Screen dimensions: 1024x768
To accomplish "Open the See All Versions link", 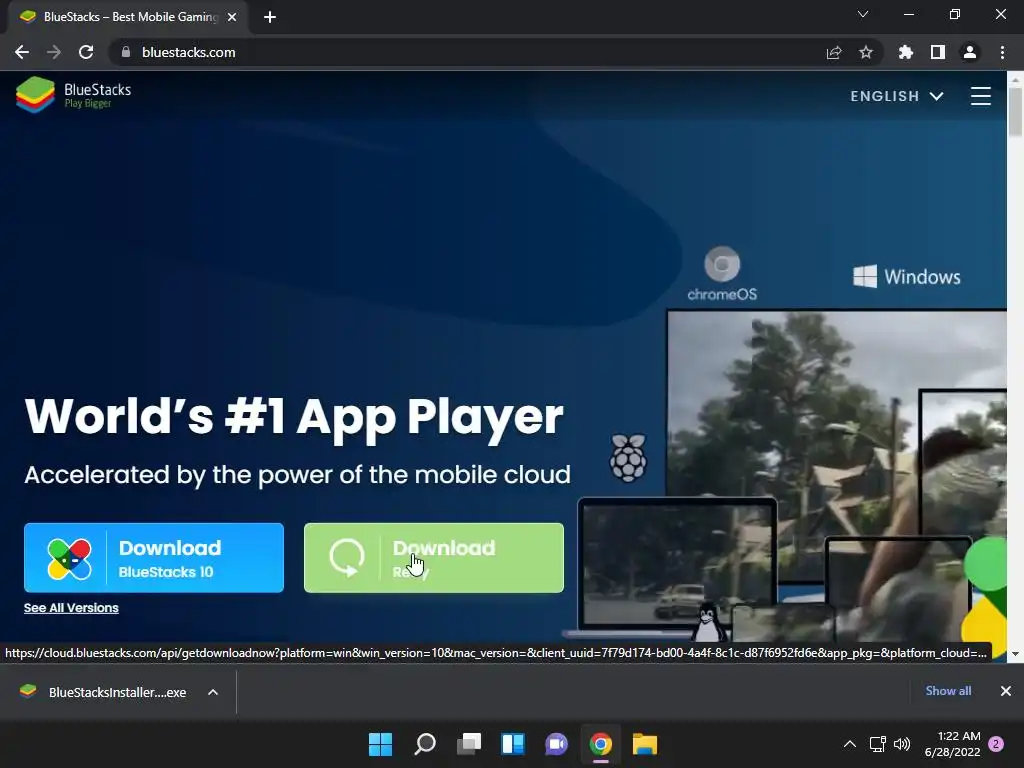I will coord(71,608).
